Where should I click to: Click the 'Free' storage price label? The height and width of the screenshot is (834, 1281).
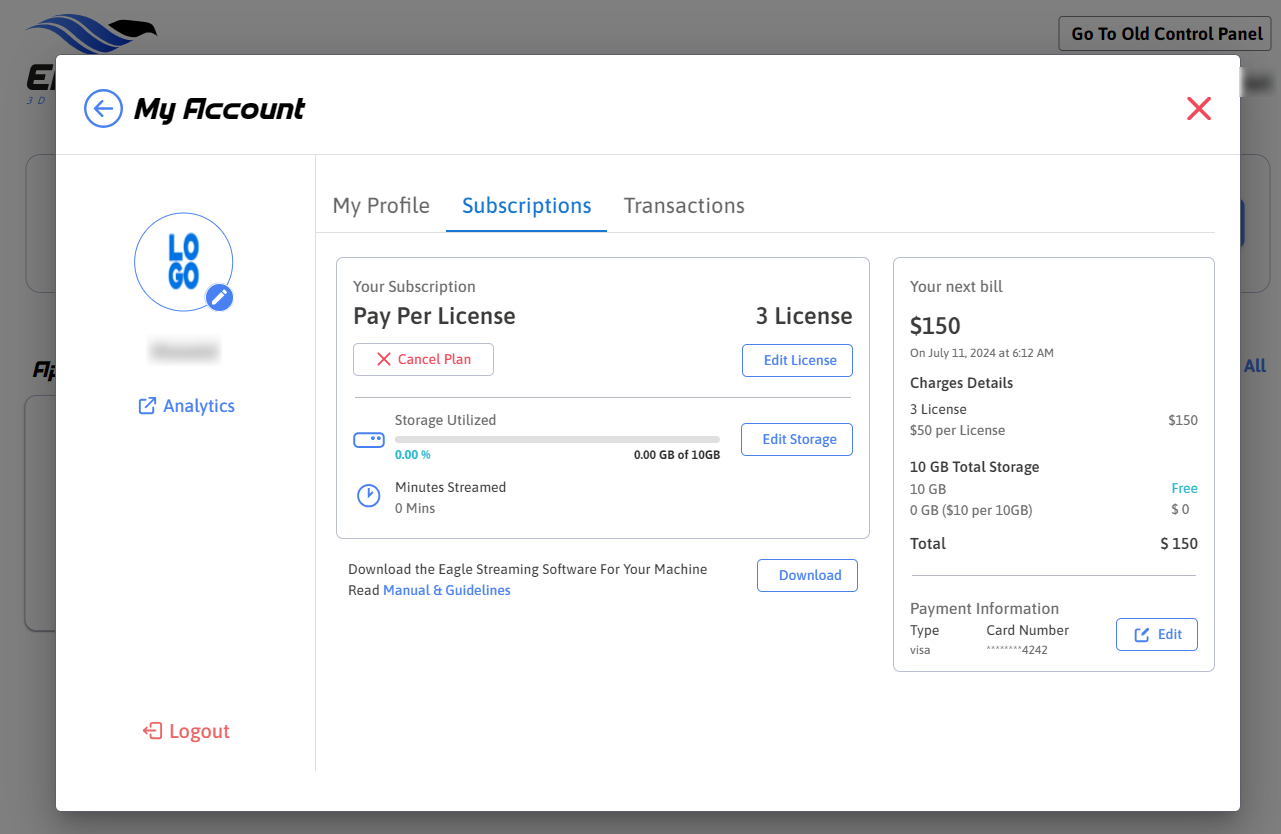pos(1185,489)
